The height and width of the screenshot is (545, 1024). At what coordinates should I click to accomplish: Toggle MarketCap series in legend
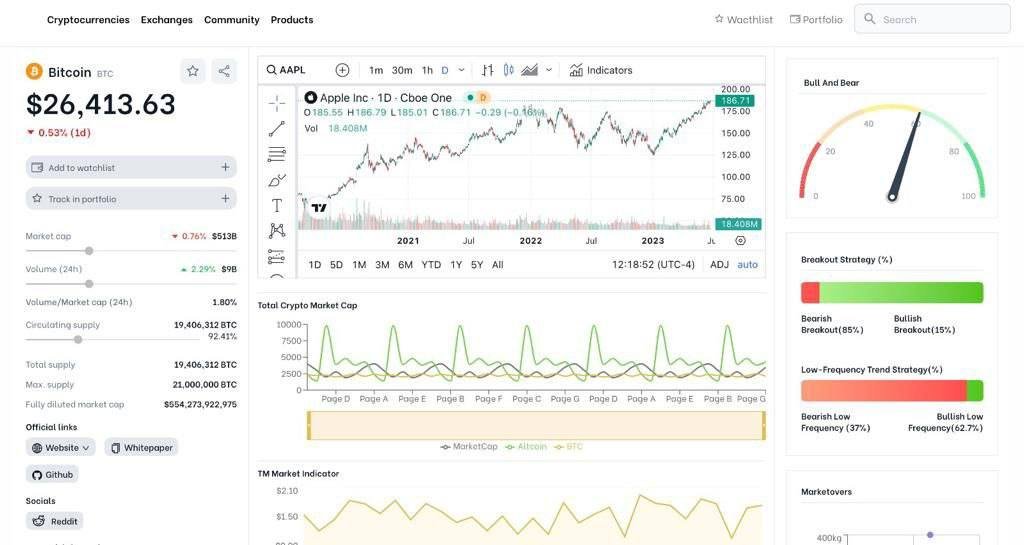pyautogui.click(x=469, y=446)
